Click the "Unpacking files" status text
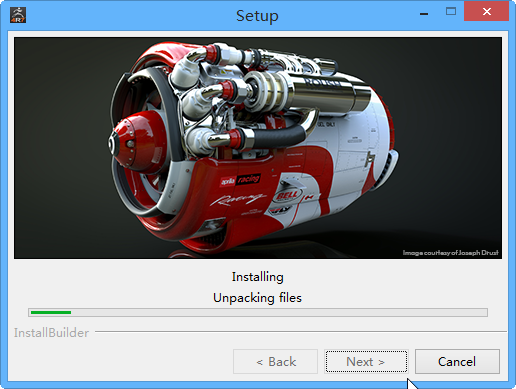This screenshot has width=516, height=389. 257,298
